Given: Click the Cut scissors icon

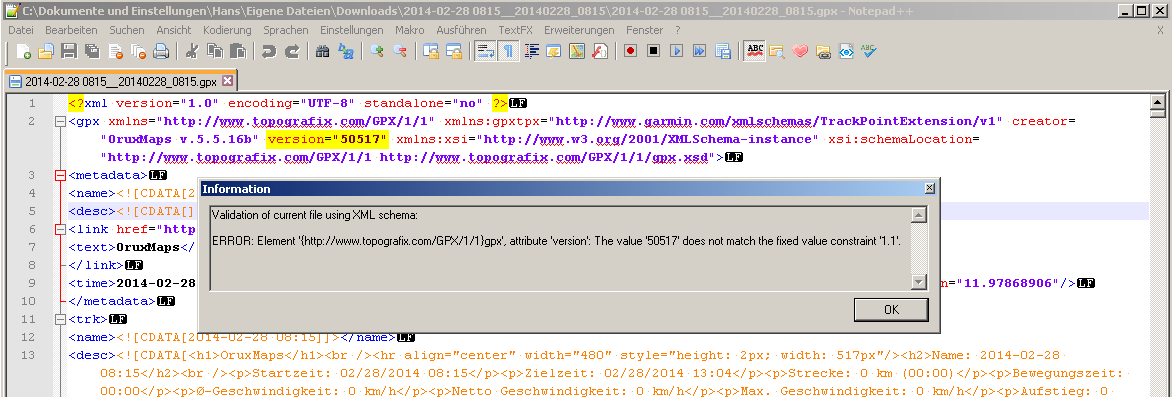Looking at the screenshot, I should click(x=192, y=52).
